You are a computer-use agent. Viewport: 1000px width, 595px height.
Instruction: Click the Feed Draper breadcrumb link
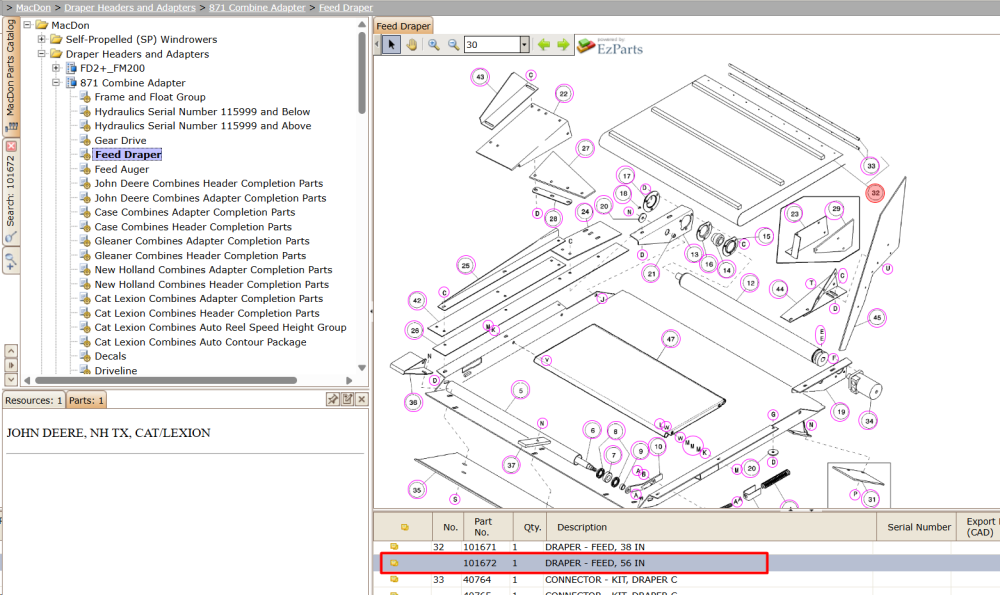346,8
